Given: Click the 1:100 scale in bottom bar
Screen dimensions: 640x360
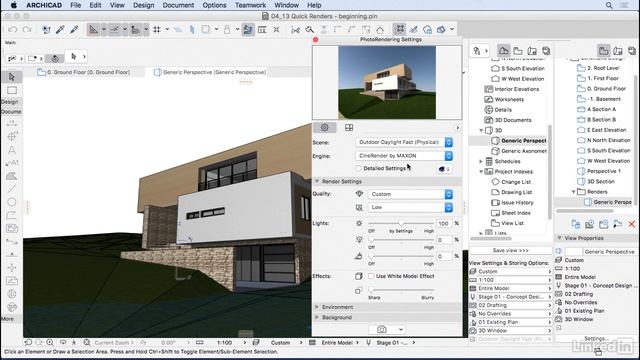Looking at the screenshot, I should (x=224, y=343).
